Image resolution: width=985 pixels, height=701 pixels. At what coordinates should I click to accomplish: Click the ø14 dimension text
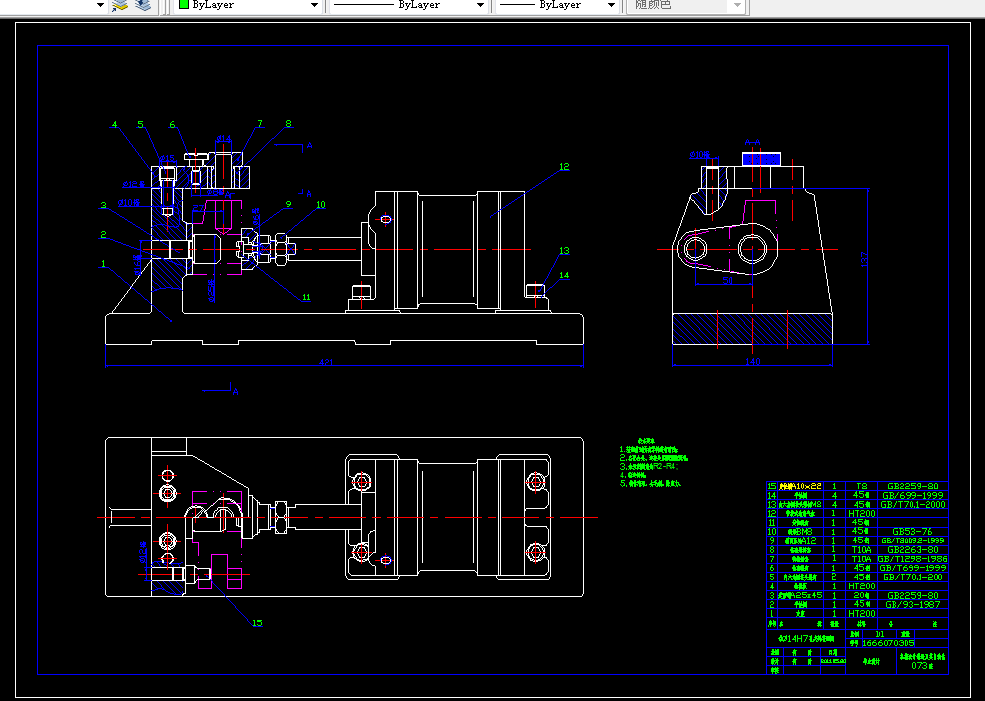coord(224,138)
